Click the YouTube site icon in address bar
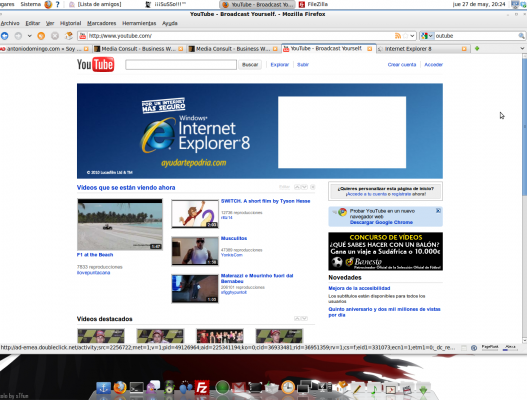Image resolution: width=527 pixels, height=400 pixels. 83,36
